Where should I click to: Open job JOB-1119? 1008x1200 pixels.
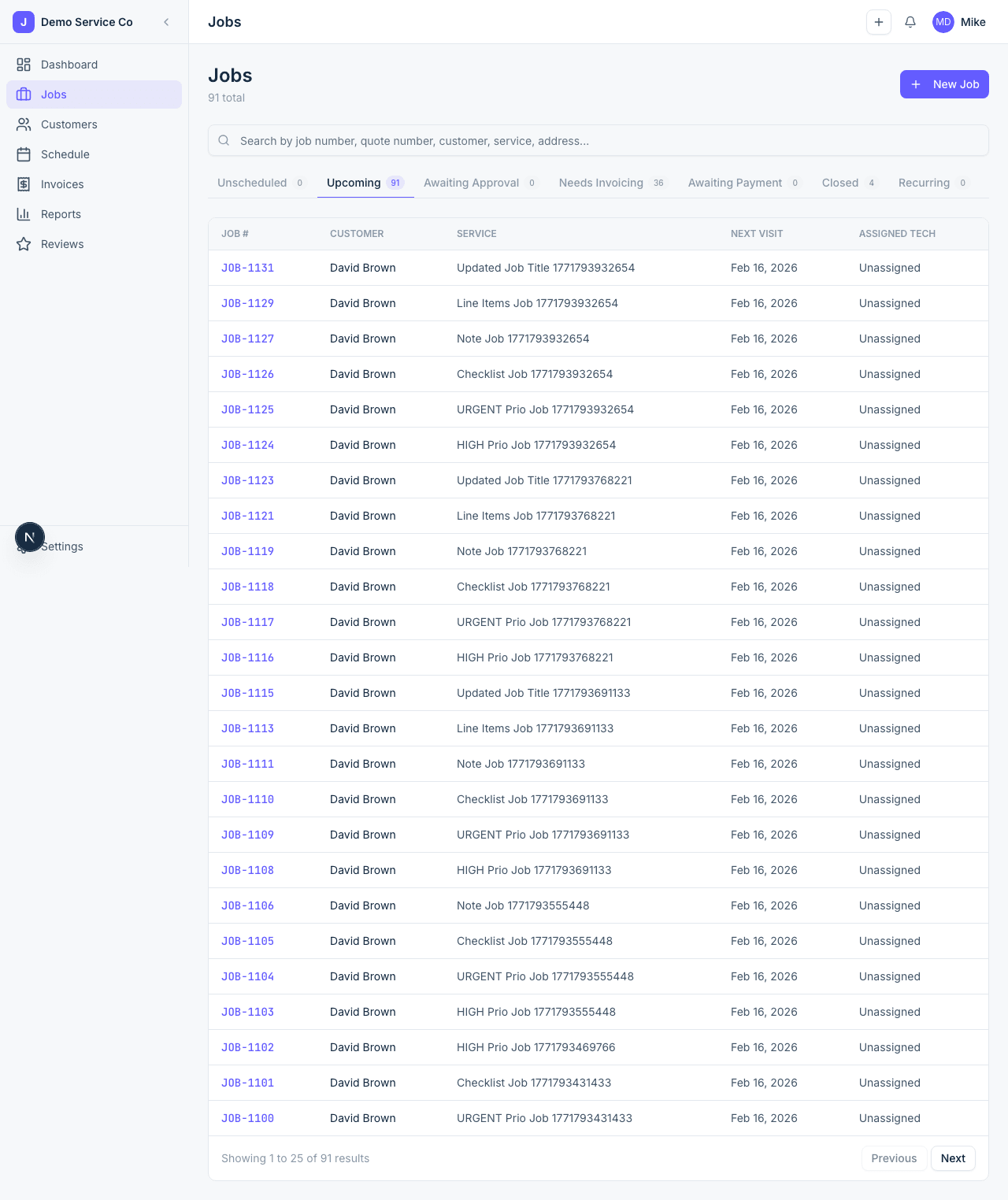[247, 551]
